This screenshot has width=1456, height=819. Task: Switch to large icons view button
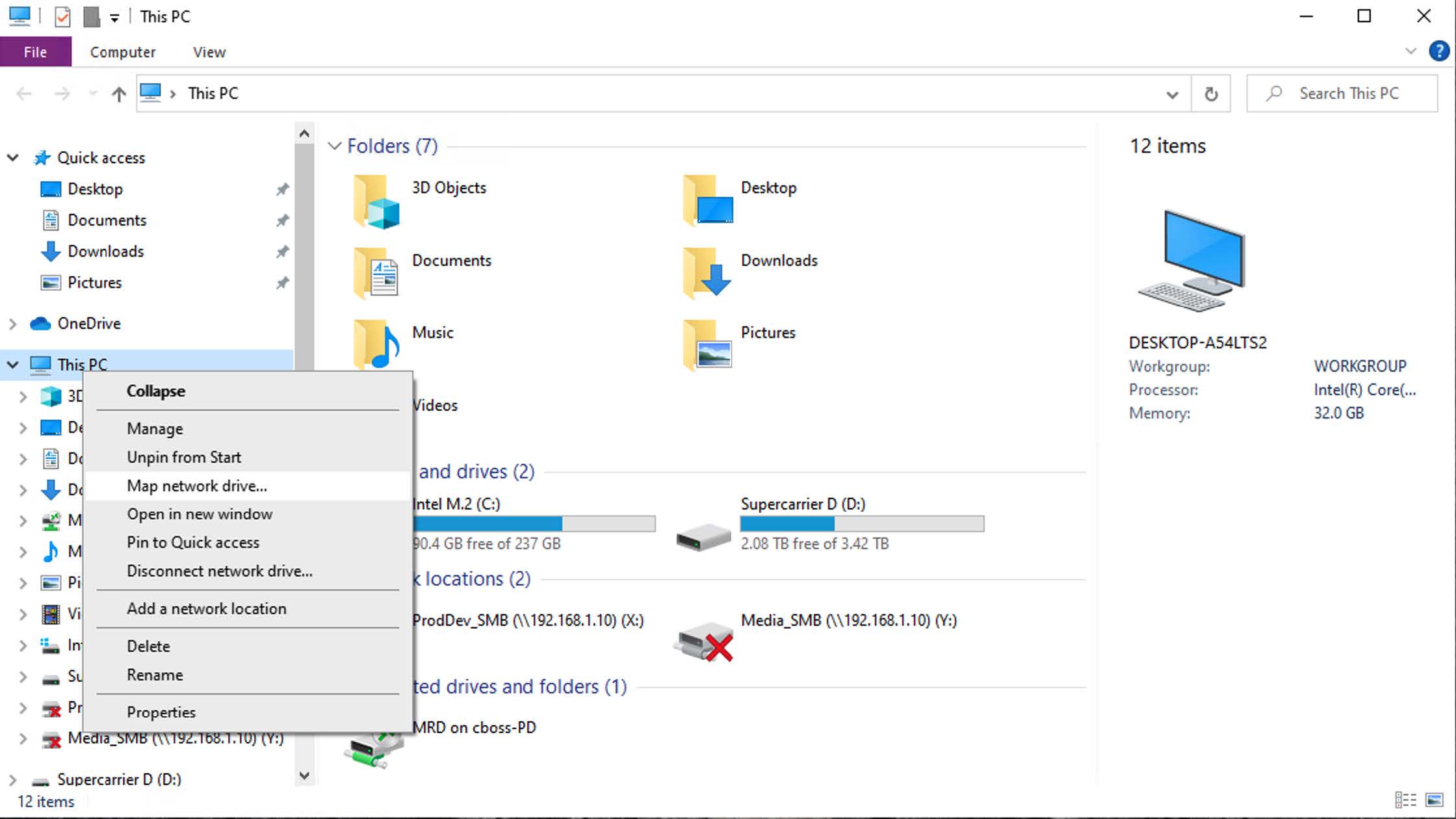[1434, 800]
